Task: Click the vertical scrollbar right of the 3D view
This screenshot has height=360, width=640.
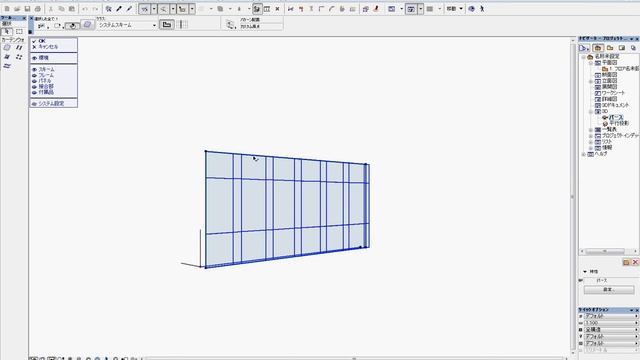Action: point(572,196)
